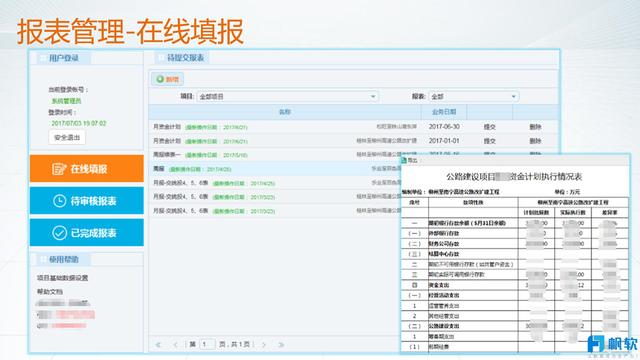Viewport: 640px width, 360px height.
Task: Click the 单位：万元 label in popup
Action: click(x=567, y=192)
